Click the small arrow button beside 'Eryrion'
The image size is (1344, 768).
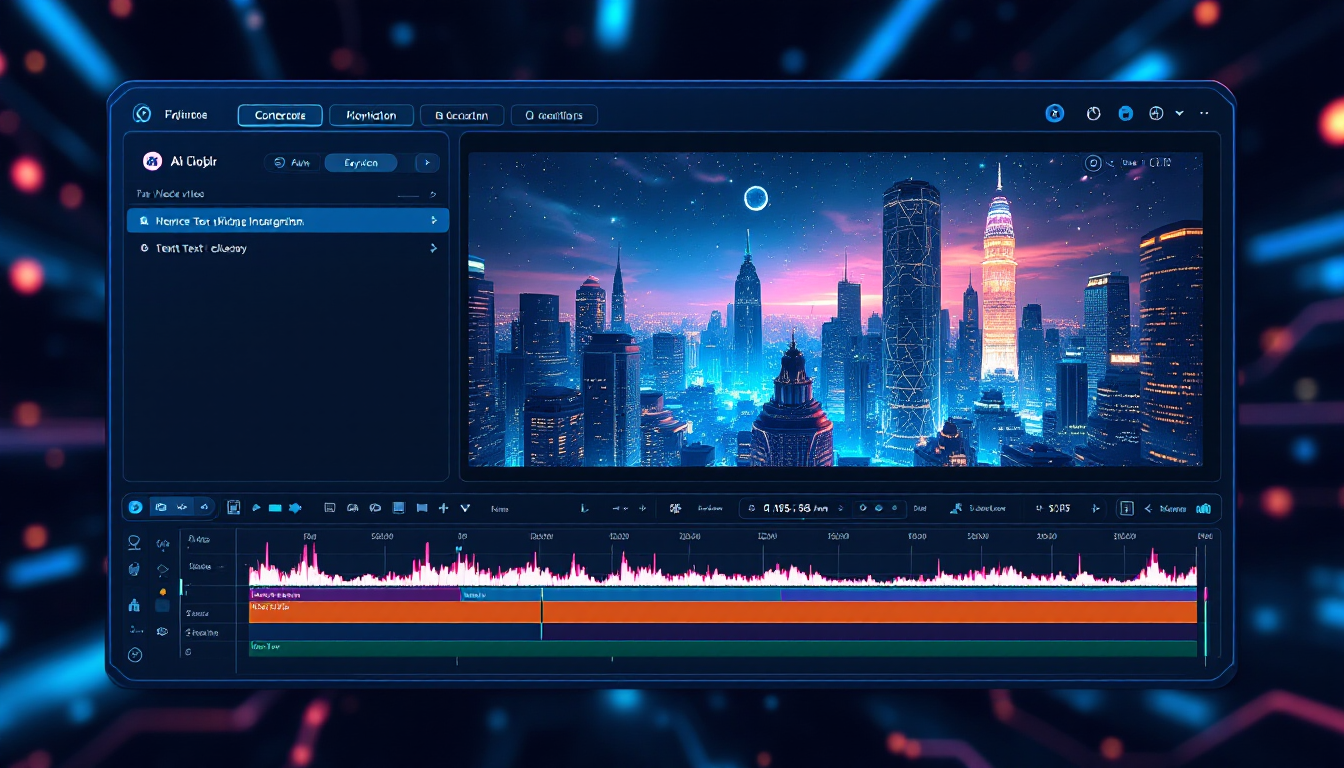coord(427,162)
